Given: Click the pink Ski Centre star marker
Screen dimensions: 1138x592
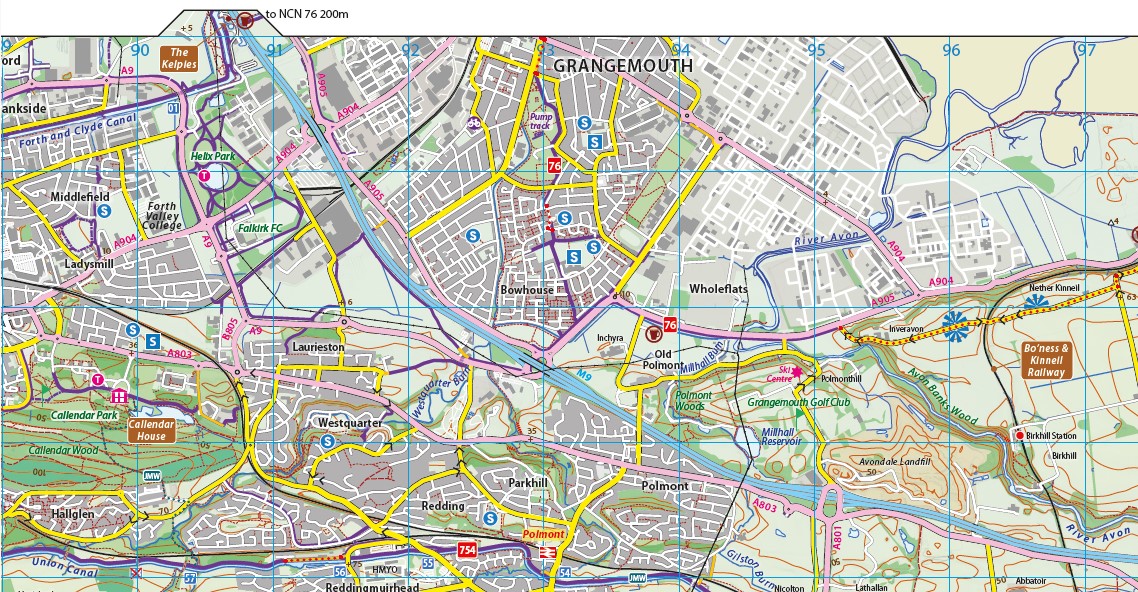Looking at the screenshot, I should [x=797, y=371].
